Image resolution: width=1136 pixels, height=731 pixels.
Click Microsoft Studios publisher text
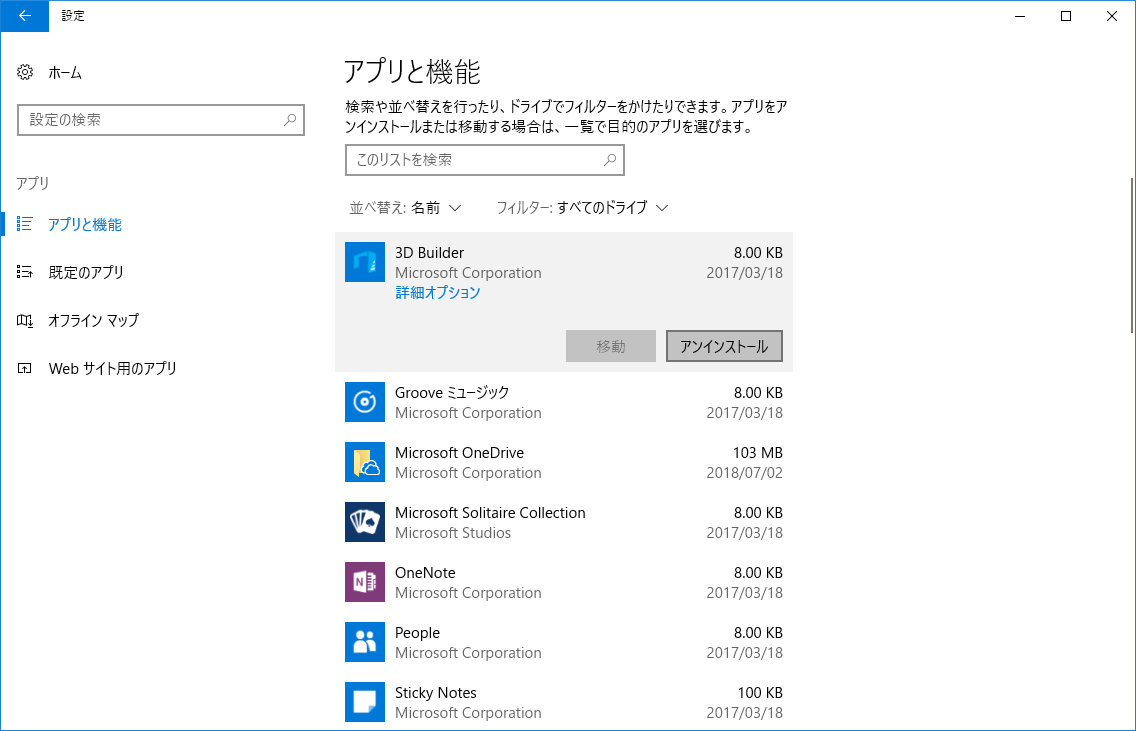tap(453, 533)
